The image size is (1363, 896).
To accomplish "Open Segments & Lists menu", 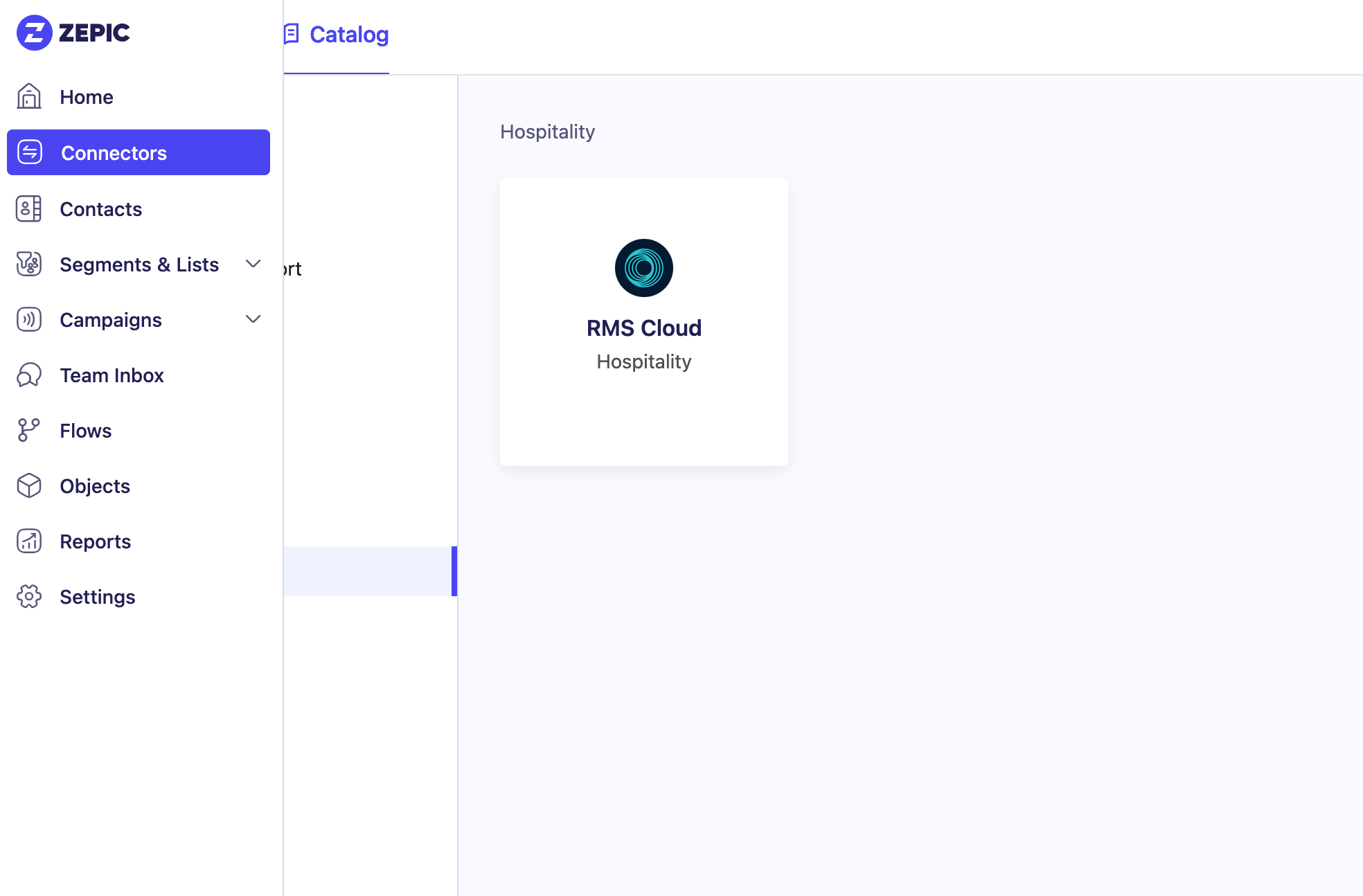I will click(x=139, y=265).
